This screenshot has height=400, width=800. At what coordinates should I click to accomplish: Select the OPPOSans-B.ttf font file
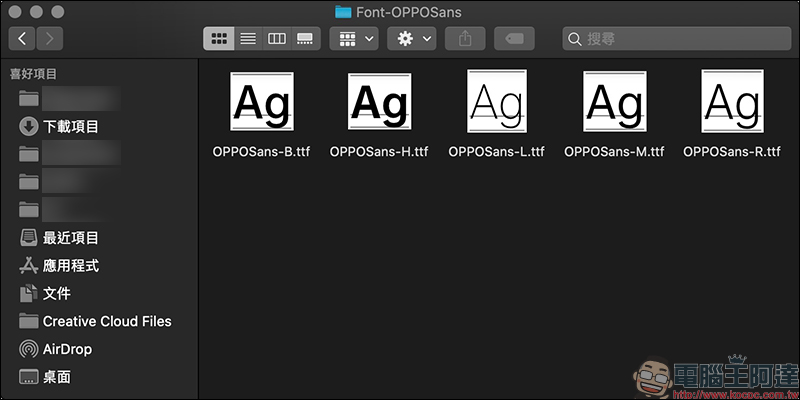[x=261, y=114]
